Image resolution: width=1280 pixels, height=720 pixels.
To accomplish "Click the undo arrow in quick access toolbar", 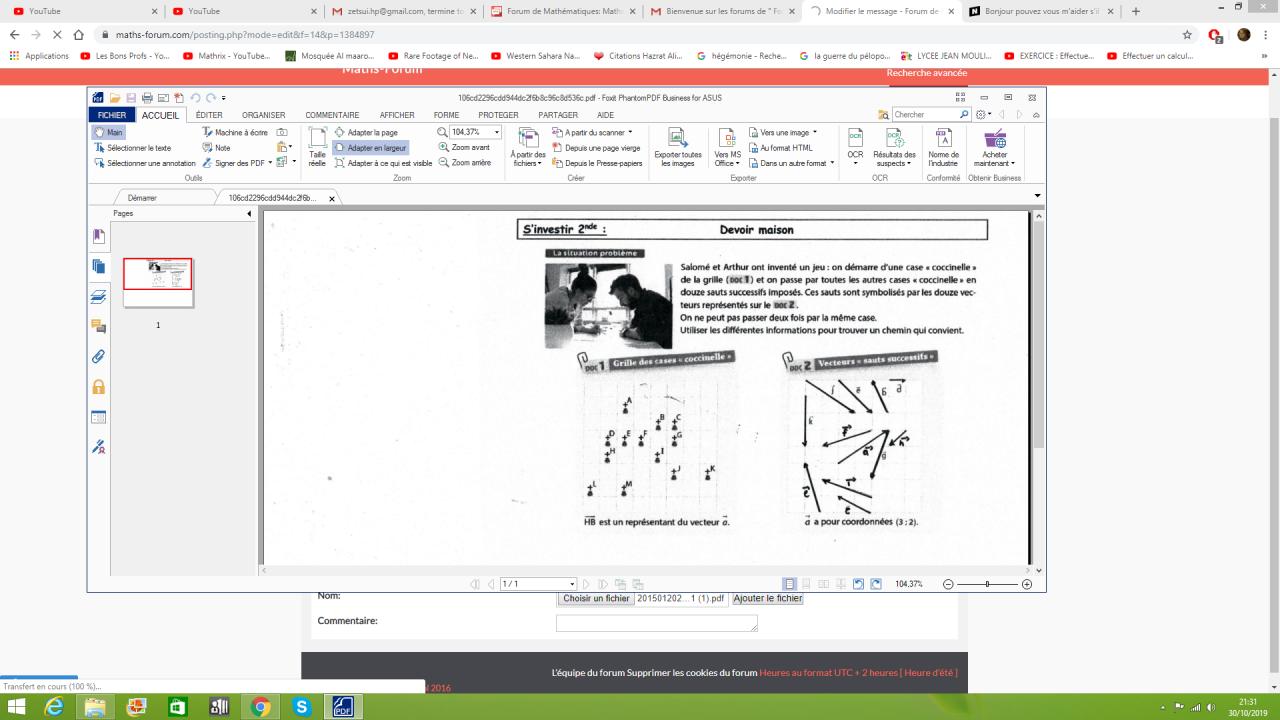I will tap(195, 98).
